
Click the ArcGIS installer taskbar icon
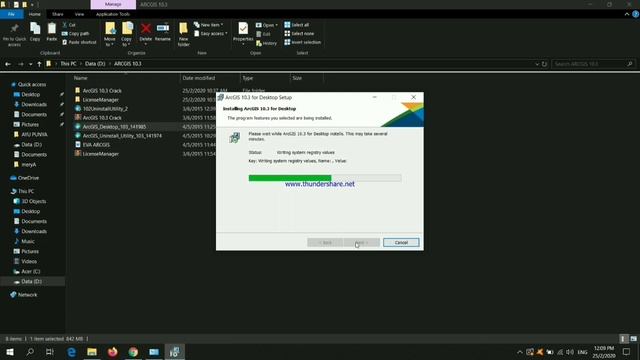tap(174, 352)
